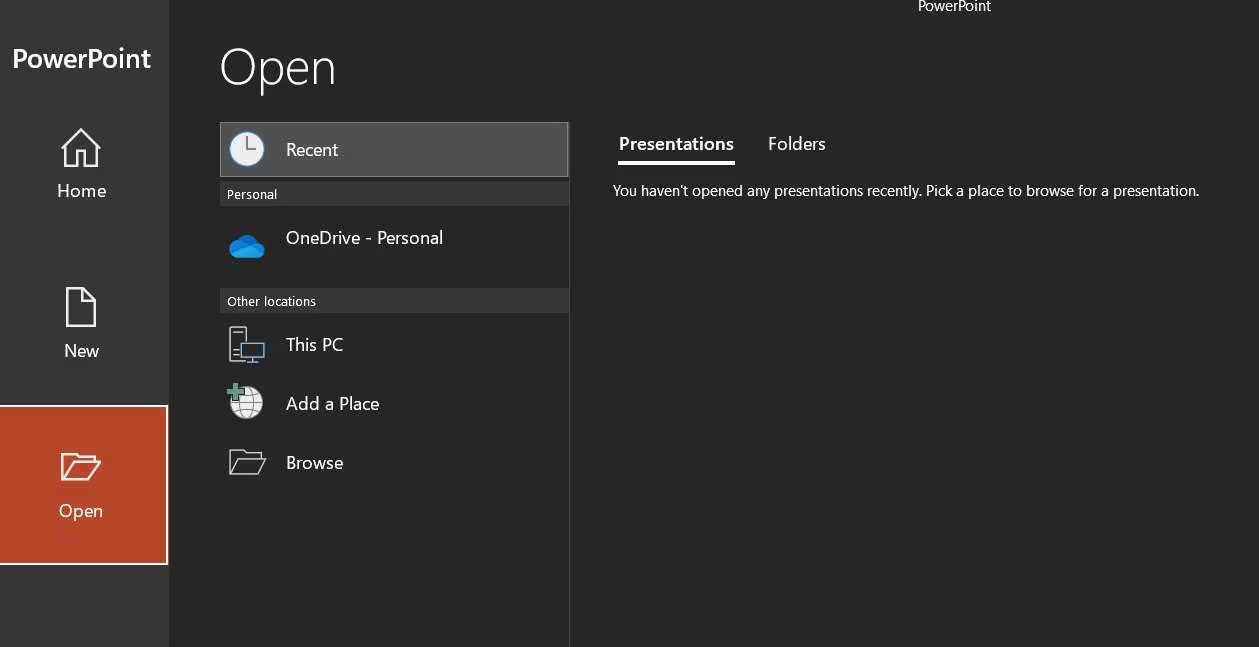1259x647 pixels.
Task: Click the Other locations section header
Action: pyautogui.click(x=394, y=301)
